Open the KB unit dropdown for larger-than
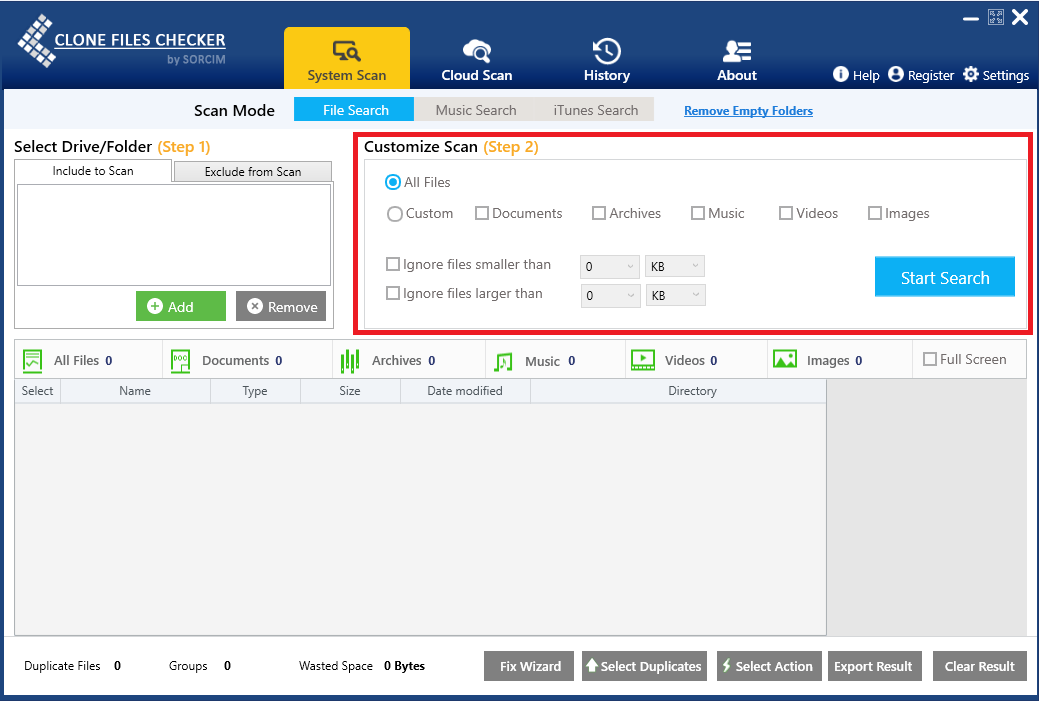The height and width of the screenshot is (701, 1039). click(x=676, y=296)
